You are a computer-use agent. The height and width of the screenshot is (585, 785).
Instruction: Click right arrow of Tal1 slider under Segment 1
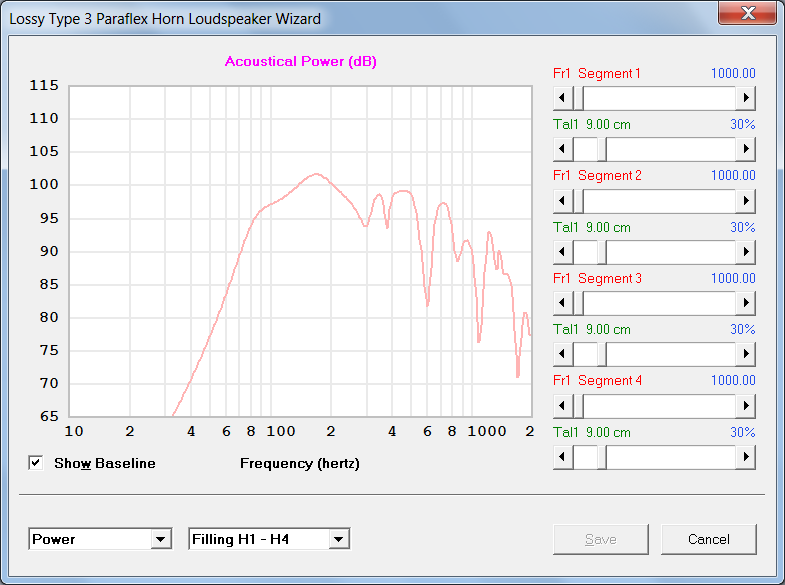pos(745,149)
